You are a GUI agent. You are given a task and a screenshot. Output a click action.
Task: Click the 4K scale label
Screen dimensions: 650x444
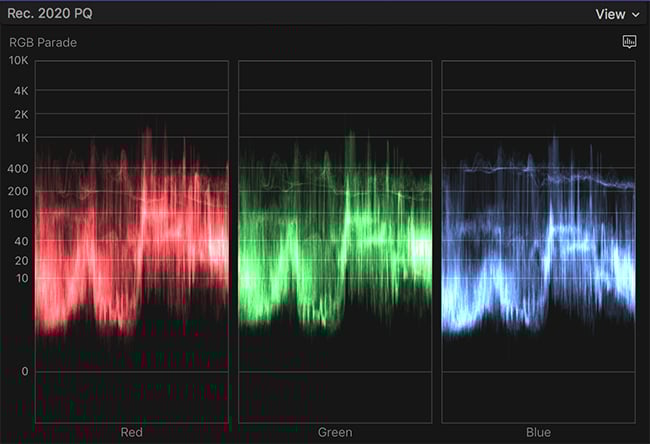[x=21, y=91]
